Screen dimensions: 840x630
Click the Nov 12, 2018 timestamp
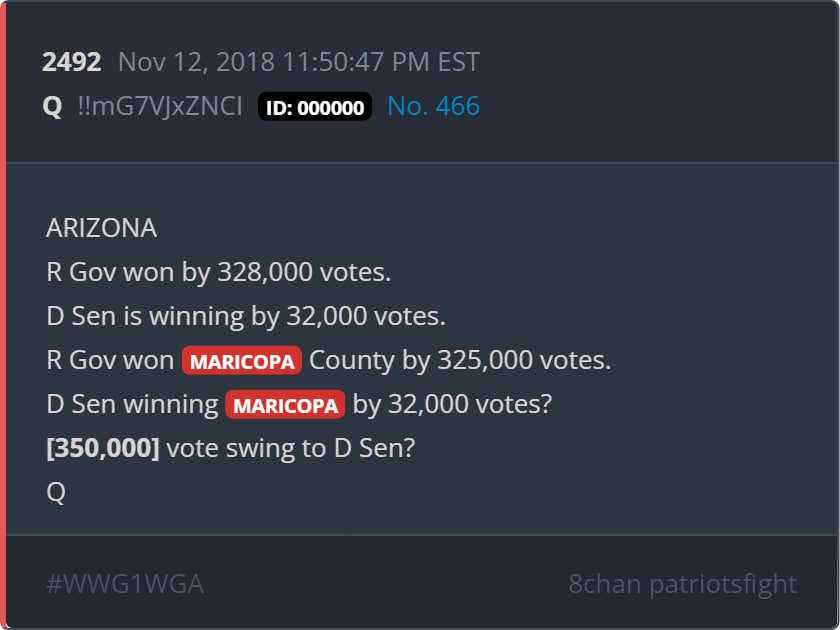299,62
